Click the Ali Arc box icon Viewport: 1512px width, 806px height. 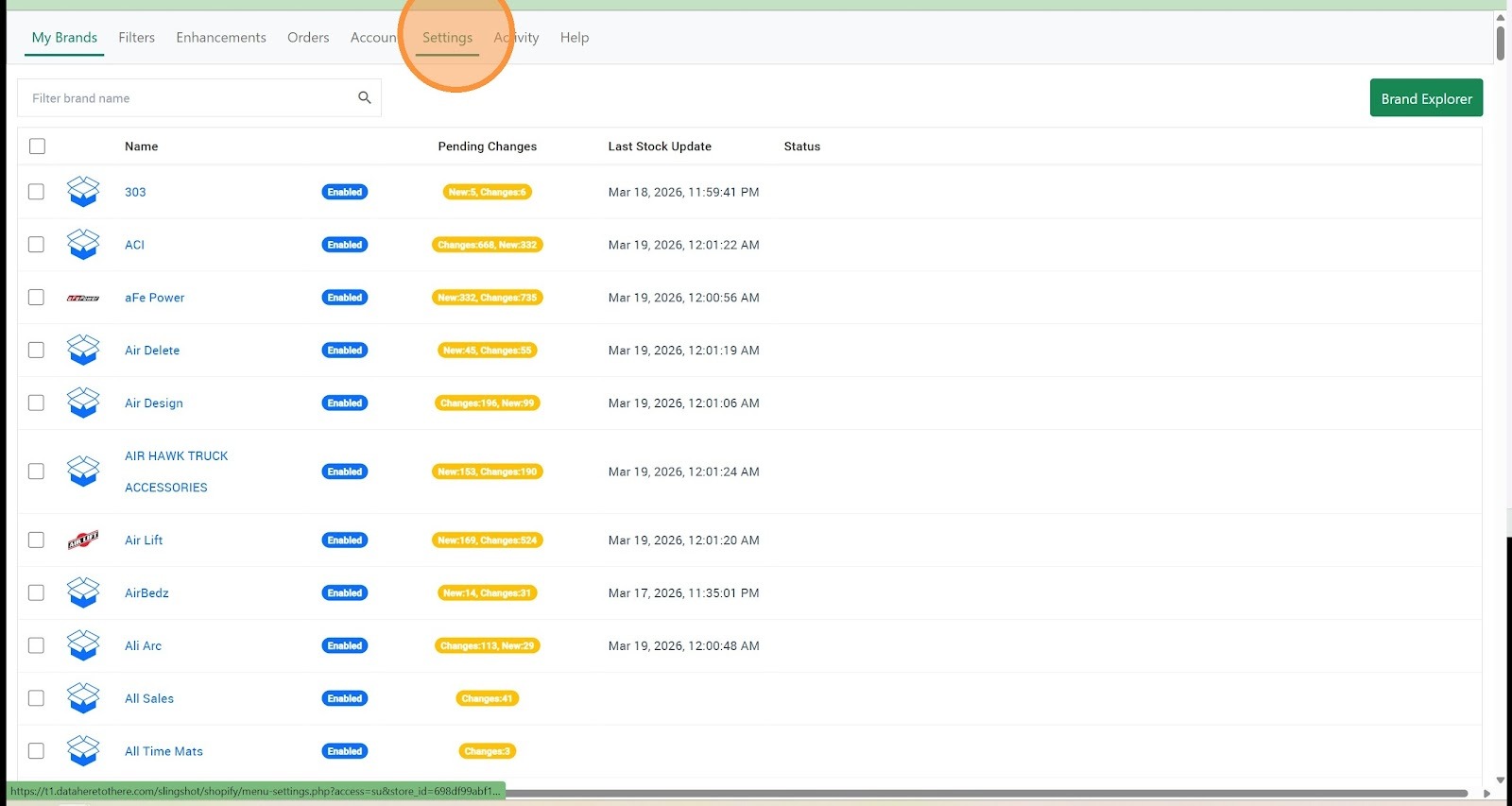pos(83,646)
